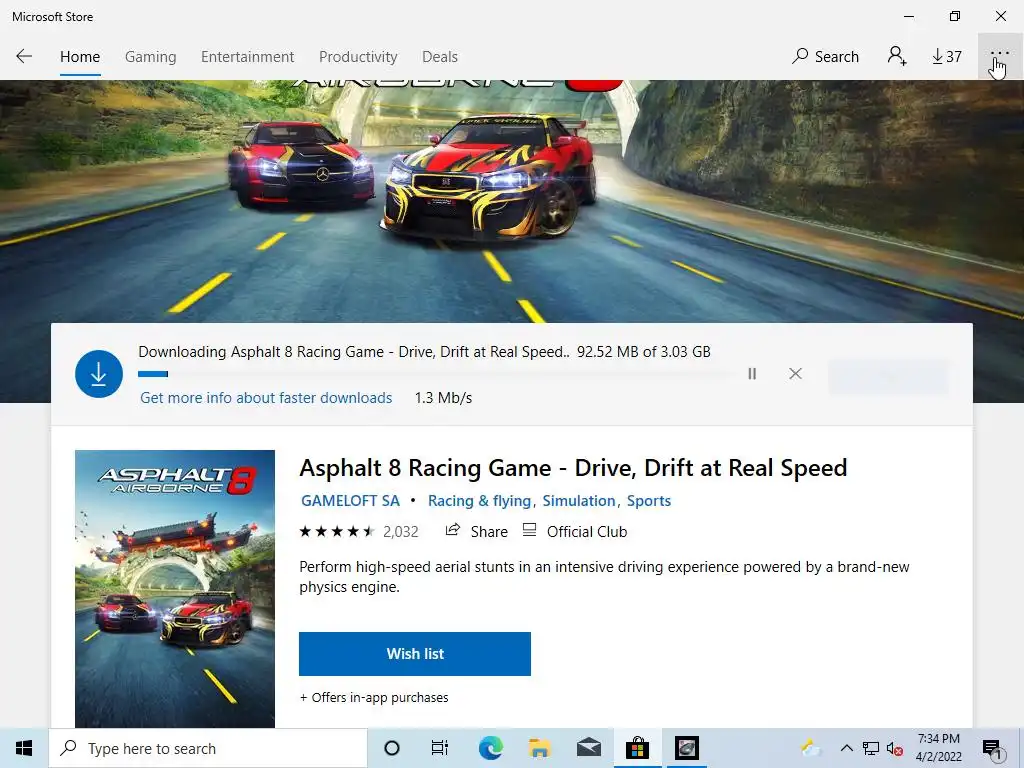Open Get more info about faster downloads

266,398
